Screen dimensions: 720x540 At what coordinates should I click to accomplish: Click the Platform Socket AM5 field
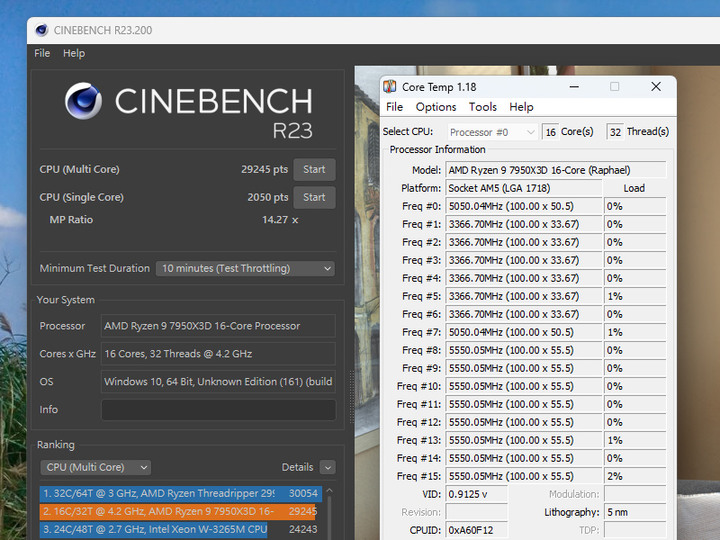pos(523,188)
